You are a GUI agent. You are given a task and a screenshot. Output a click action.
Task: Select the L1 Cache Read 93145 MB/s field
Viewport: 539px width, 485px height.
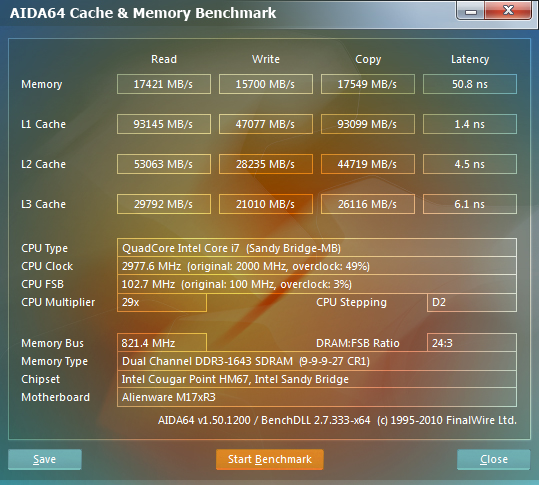click(x=164, y=124)
